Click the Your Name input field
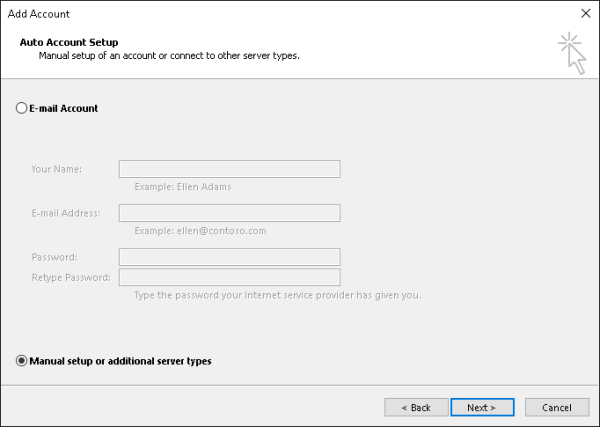Screen dimensions: 600x427 (229, 169)
